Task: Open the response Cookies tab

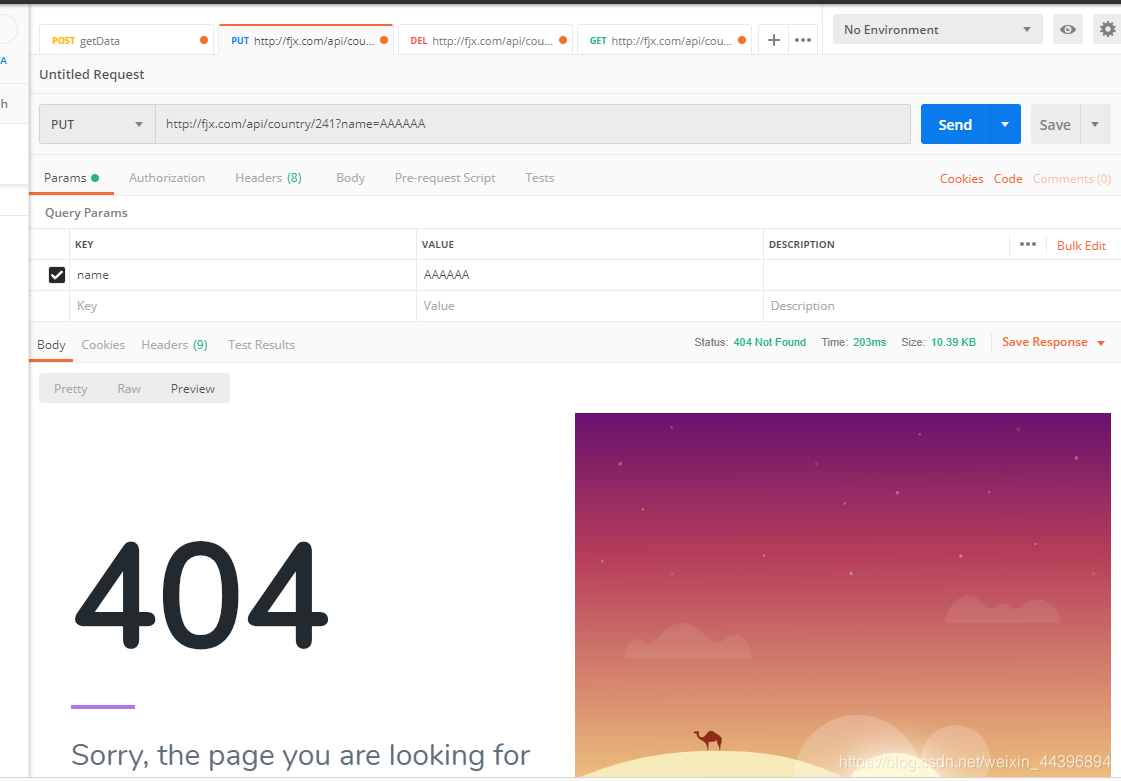Action: pyautogui.click(x=103, y=345)
